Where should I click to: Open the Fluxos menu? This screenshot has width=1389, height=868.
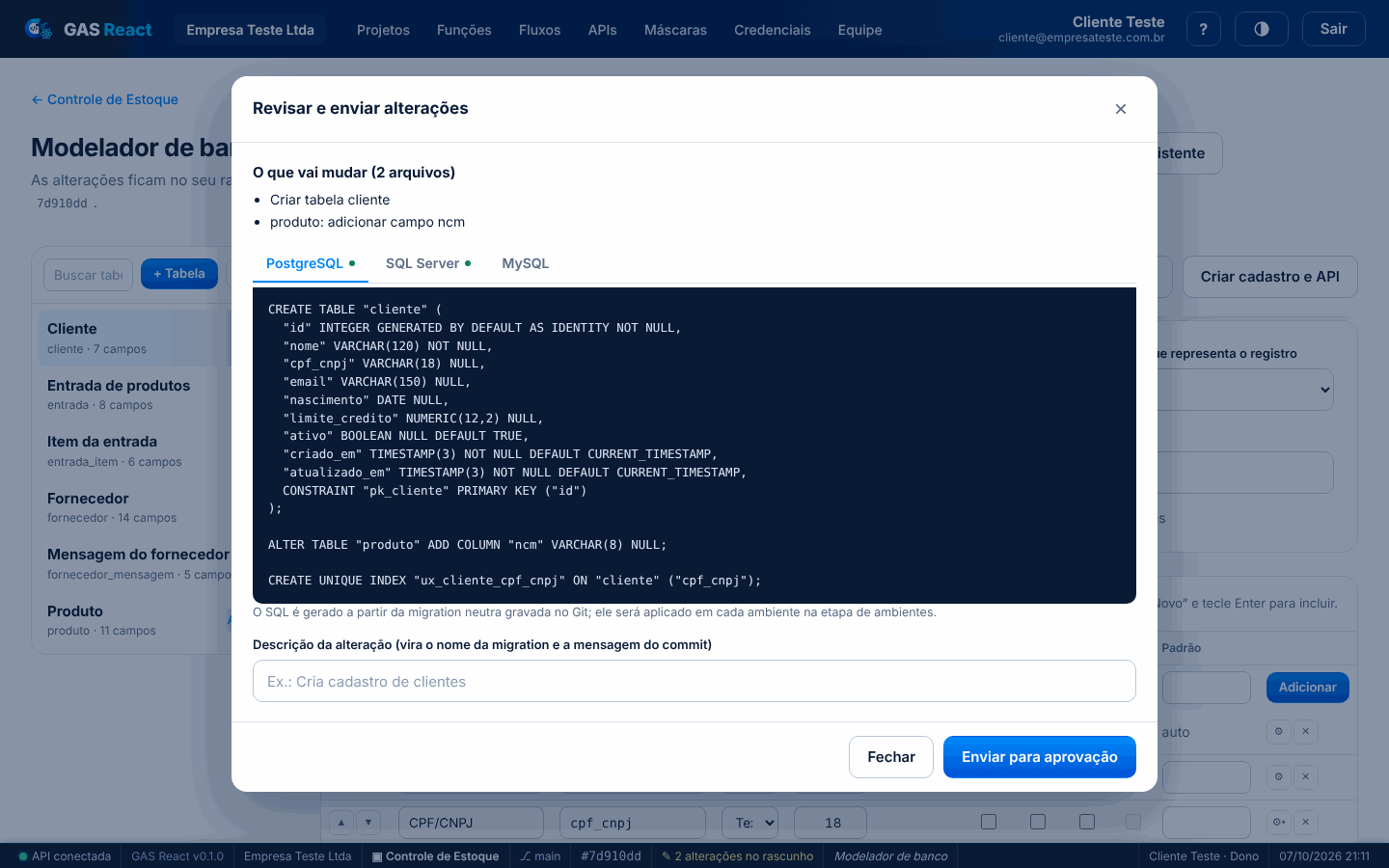coord(539,30)
